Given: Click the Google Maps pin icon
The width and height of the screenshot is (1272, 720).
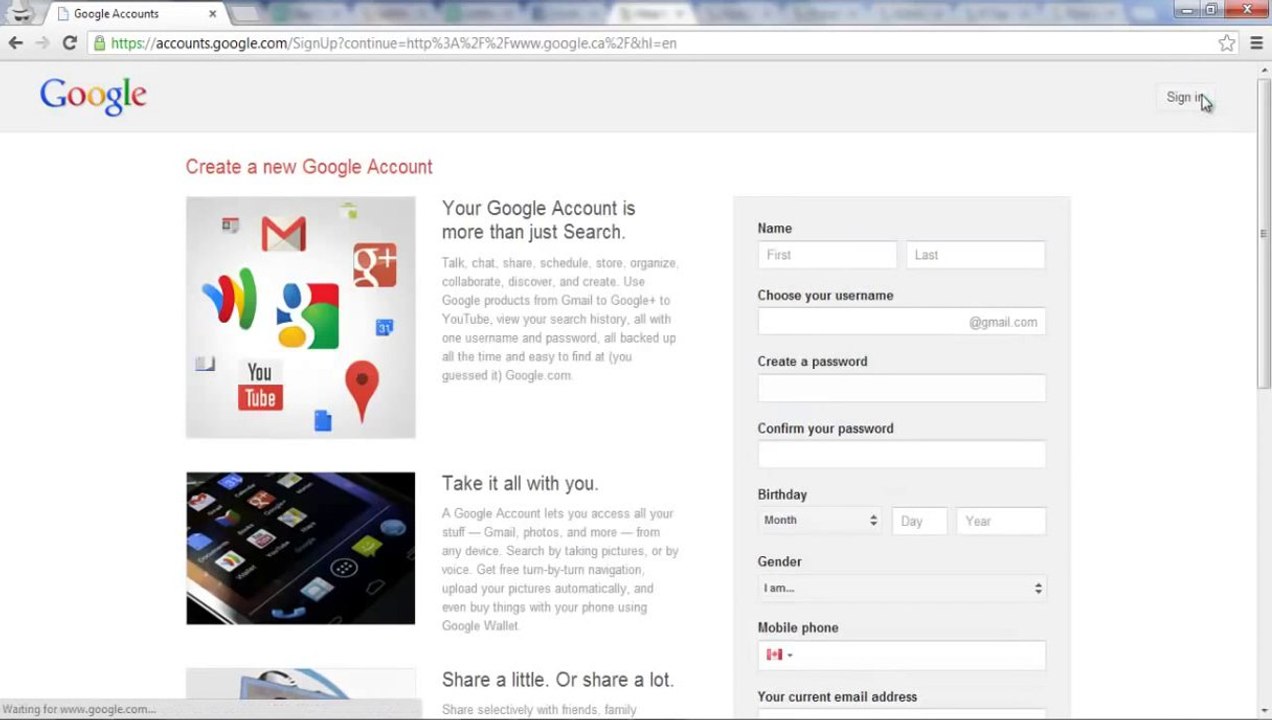Looking at the screenshot, I should pos(362,390).
